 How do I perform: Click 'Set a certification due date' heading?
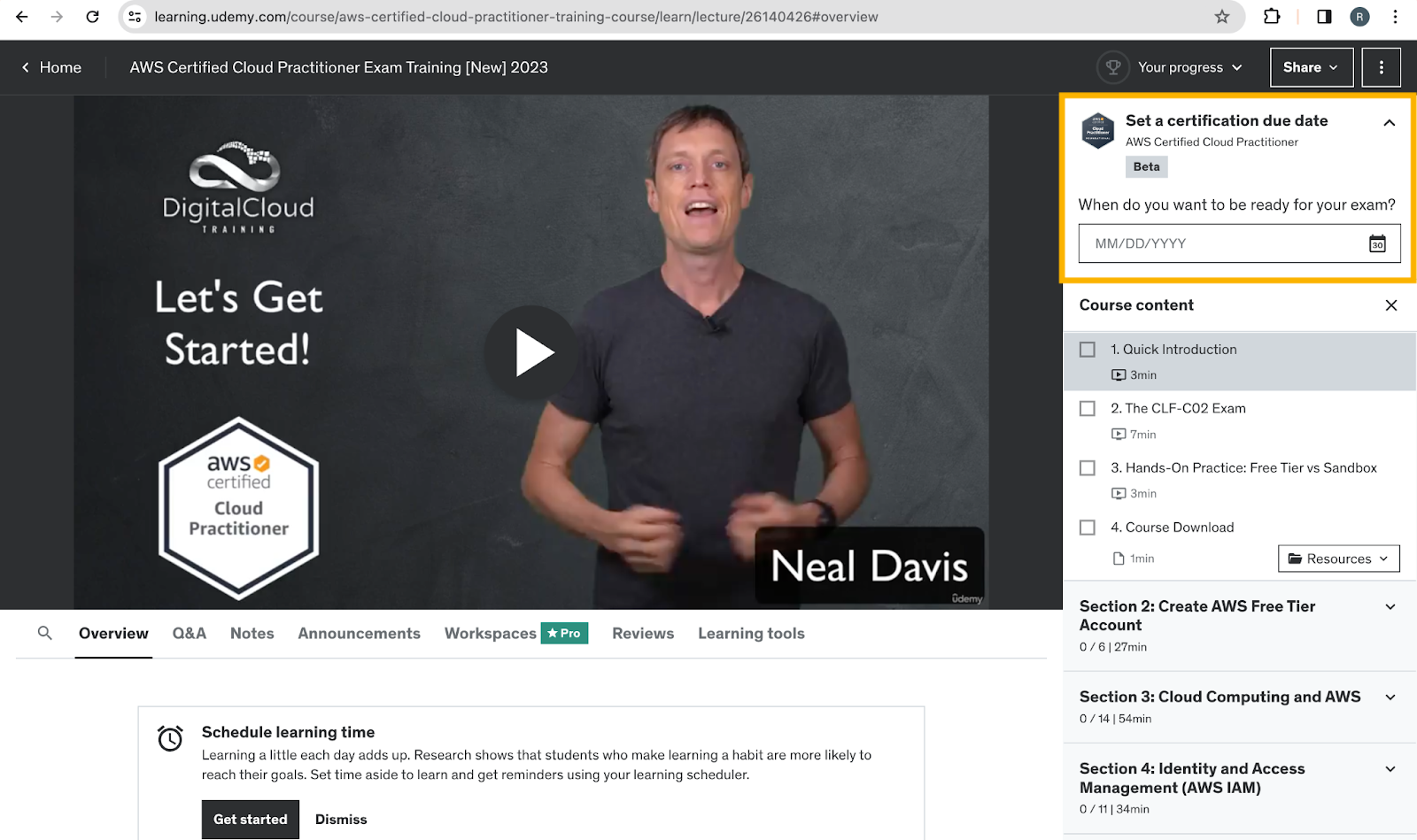(x=1227, y=120)
